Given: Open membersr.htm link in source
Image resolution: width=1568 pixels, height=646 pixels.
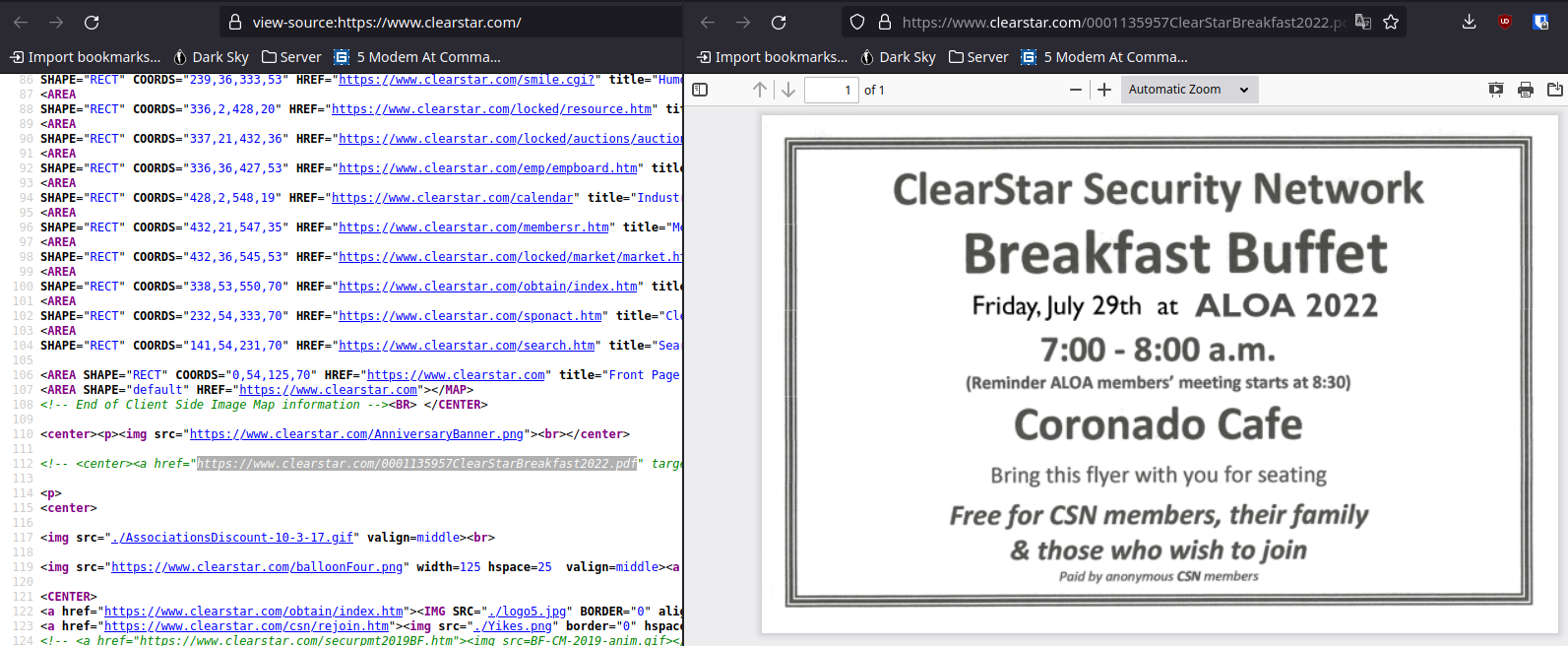Looking at the screenshot, I should pyautogui.click(x=473, y=227).
